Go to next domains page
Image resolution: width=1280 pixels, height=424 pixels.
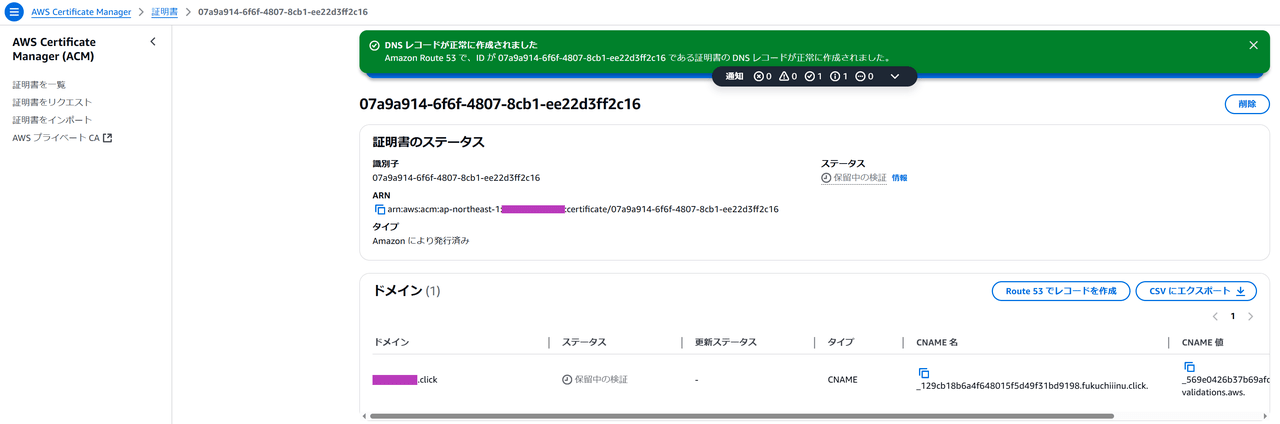[x=1250, y=316]
